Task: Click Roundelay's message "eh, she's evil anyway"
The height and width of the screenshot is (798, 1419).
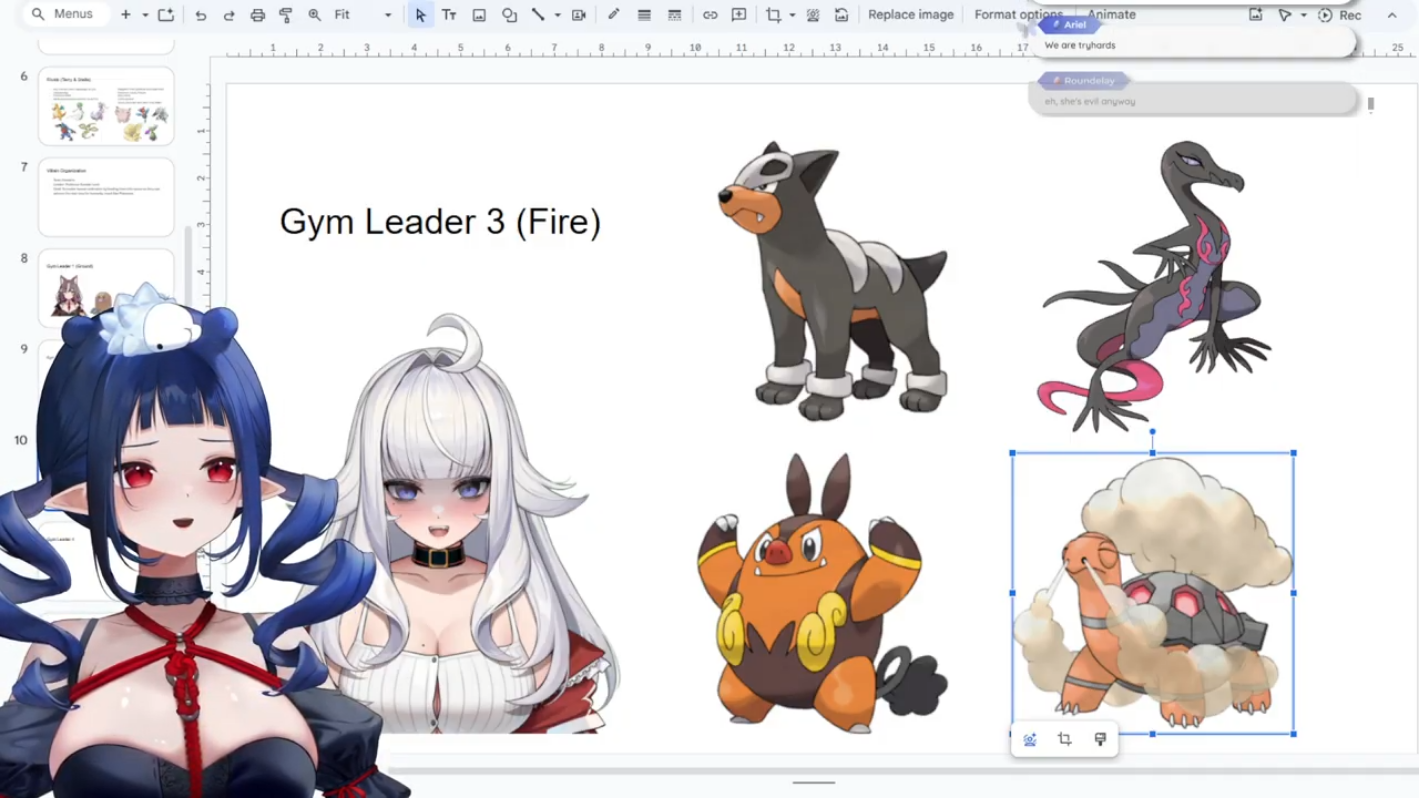Action: [1090, 101]
